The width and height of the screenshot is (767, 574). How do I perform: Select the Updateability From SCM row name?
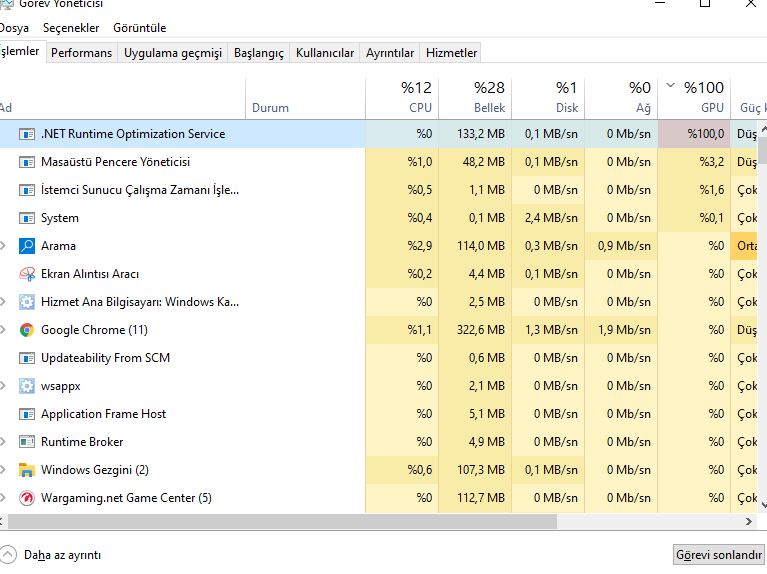[x=105, y=358]
